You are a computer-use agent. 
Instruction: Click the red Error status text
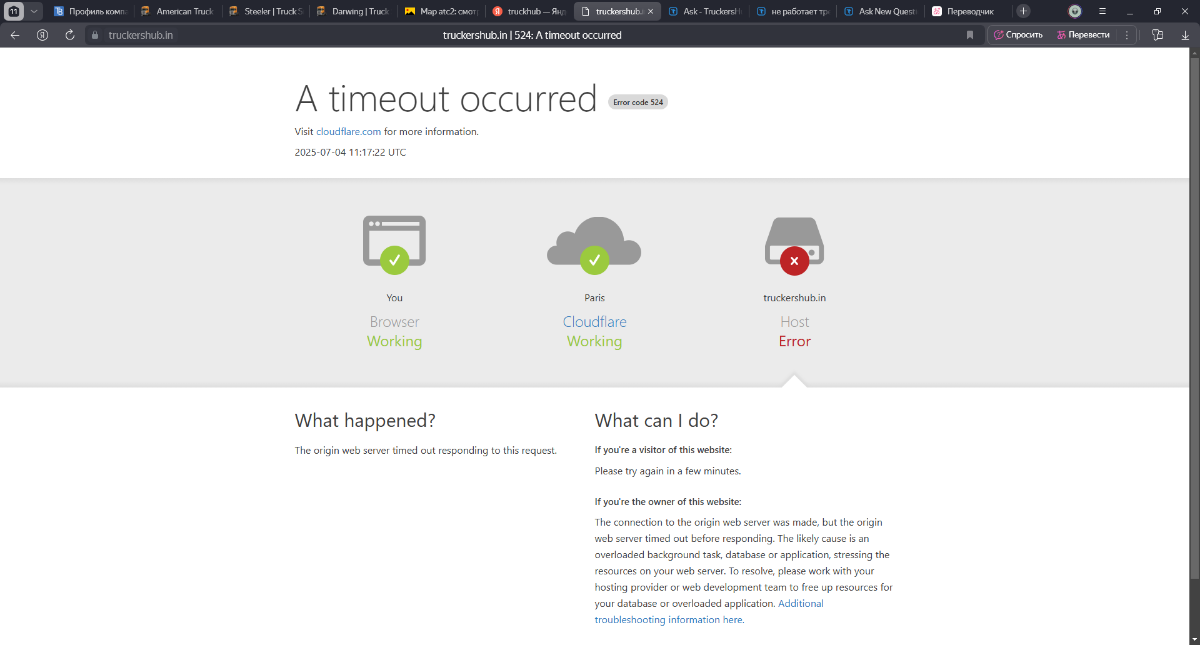pyautogui.click(x=794, y=341)
